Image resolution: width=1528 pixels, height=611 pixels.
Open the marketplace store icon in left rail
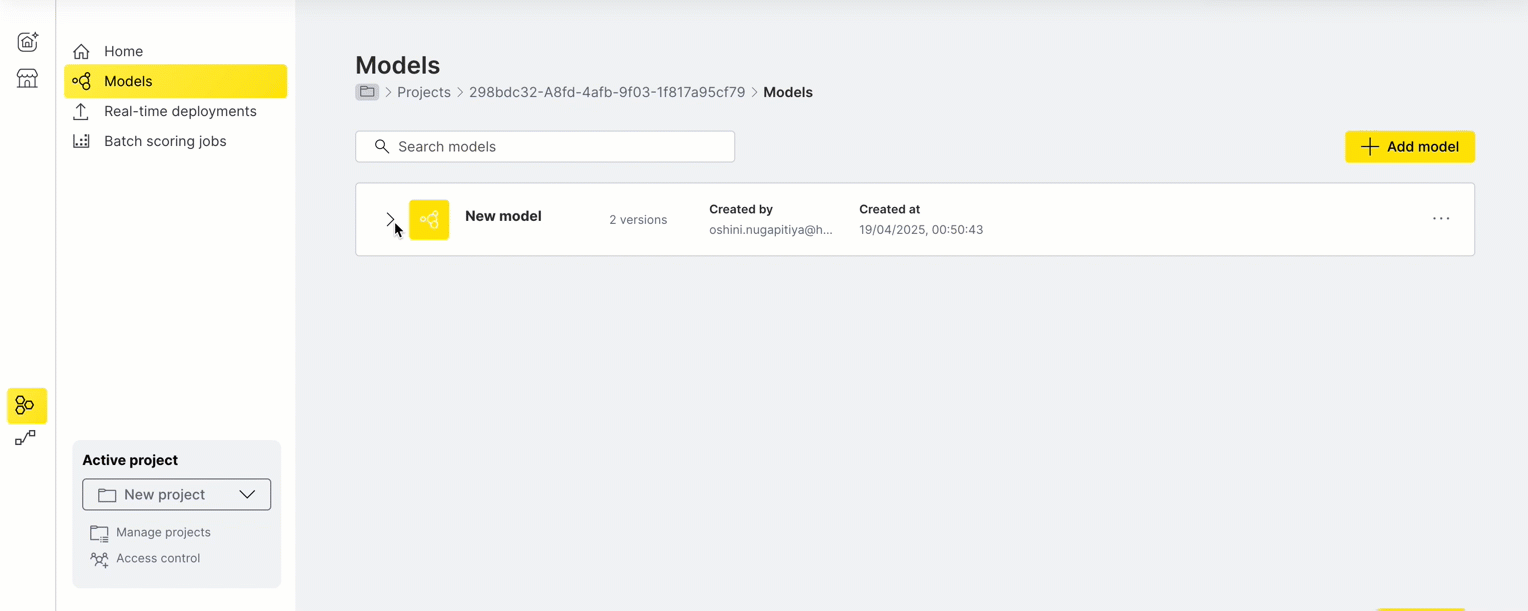coord(27,78)
